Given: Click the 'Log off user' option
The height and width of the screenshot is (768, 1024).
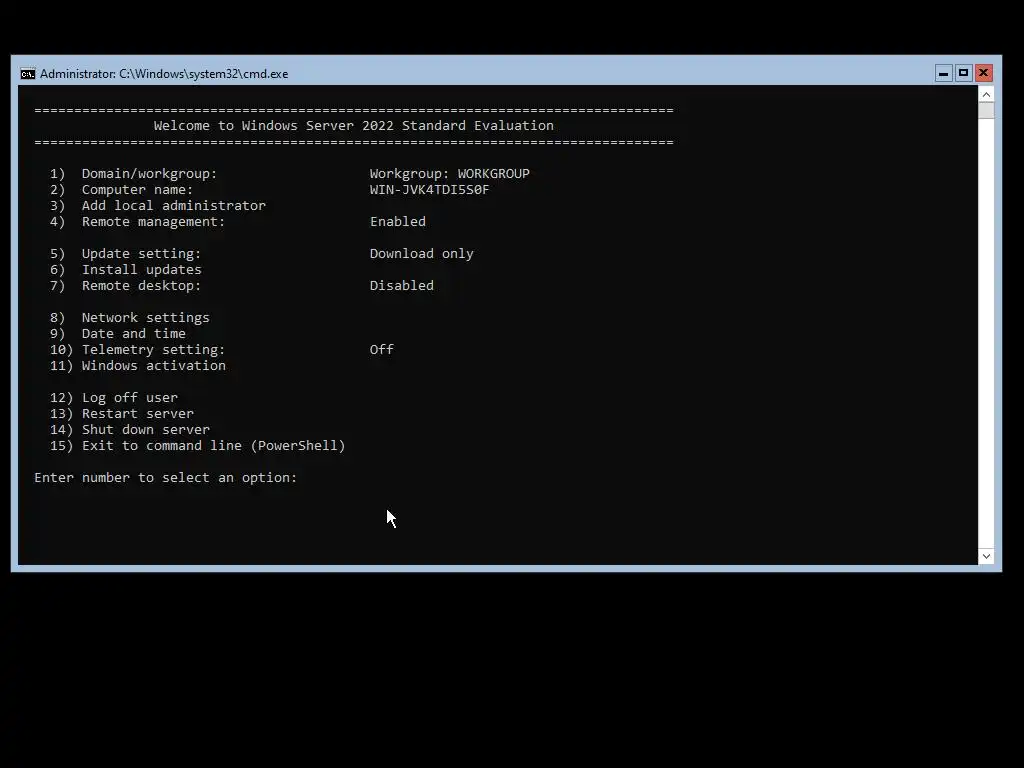Looking at the screenshot, I should 114,398.
